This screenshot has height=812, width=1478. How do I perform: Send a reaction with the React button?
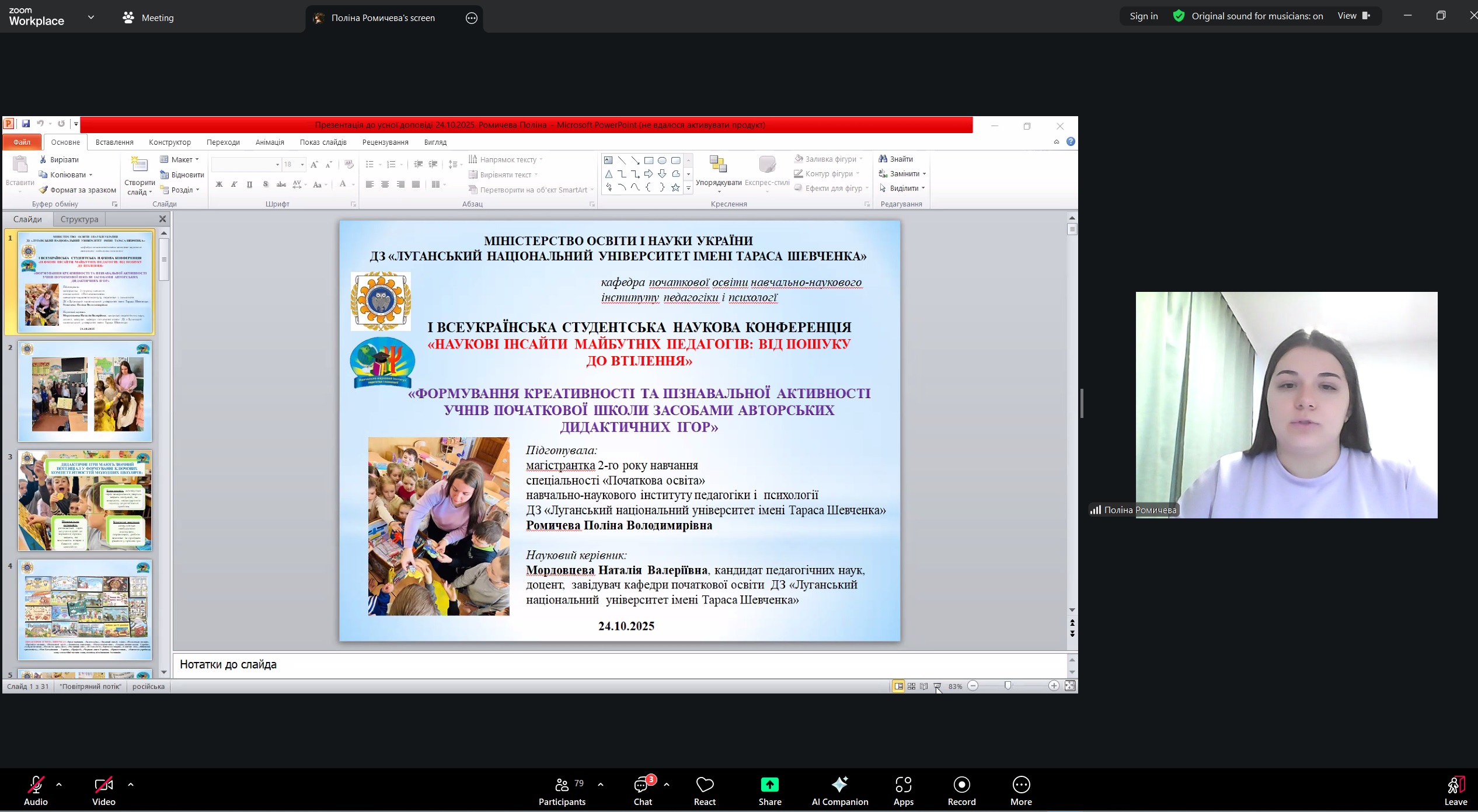point(705,790)
